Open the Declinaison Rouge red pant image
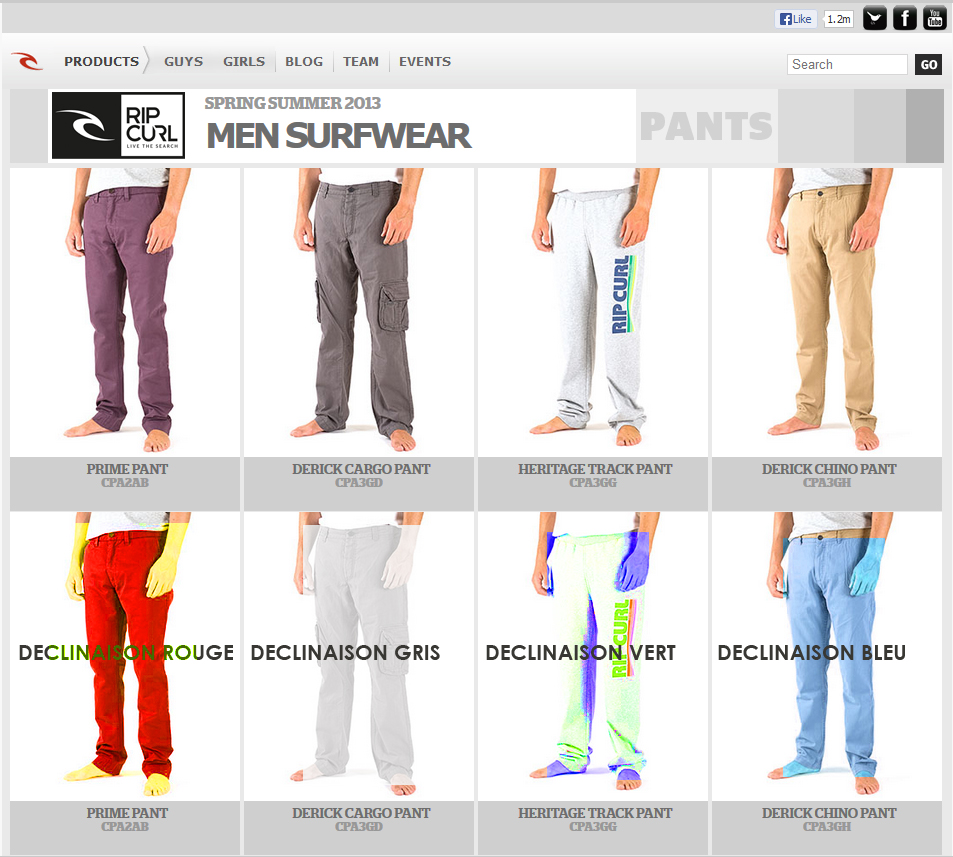This screenshot has height=857, width=953. point(125,656)
